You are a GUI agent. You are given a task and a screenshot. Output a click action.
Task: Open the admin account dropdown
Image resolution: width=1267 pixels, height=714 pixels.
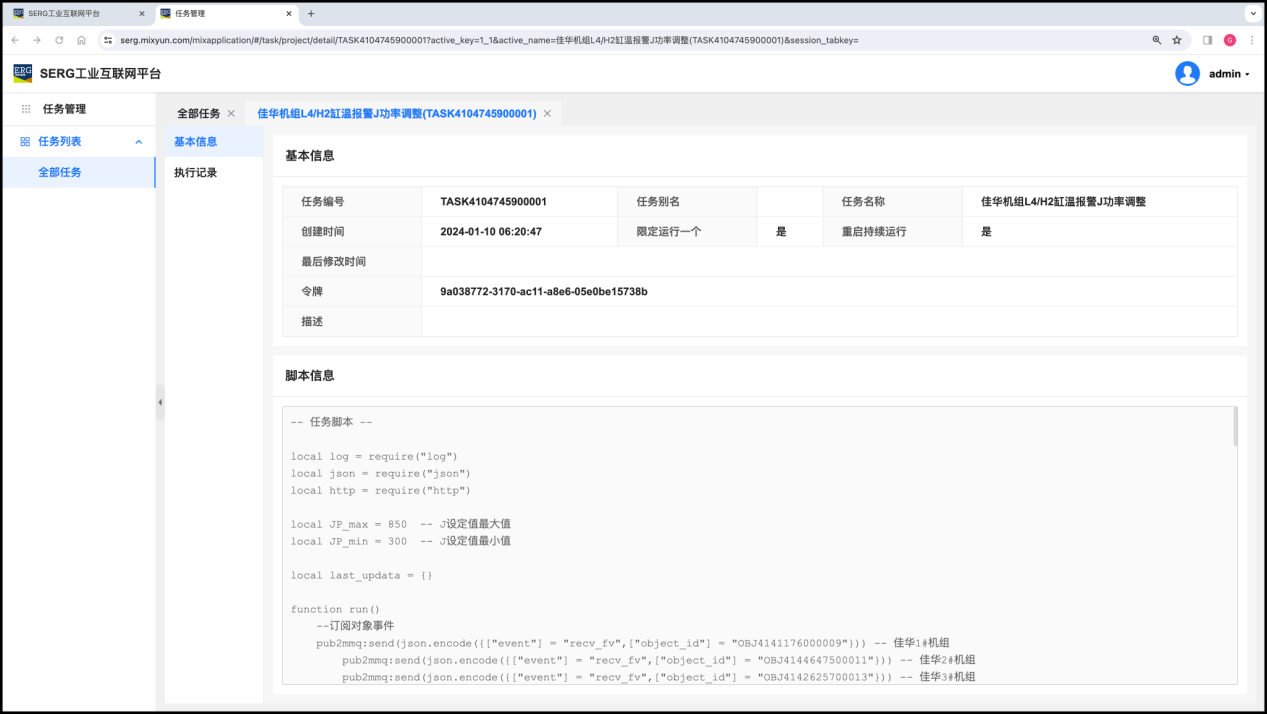[x=1229, y=74]
